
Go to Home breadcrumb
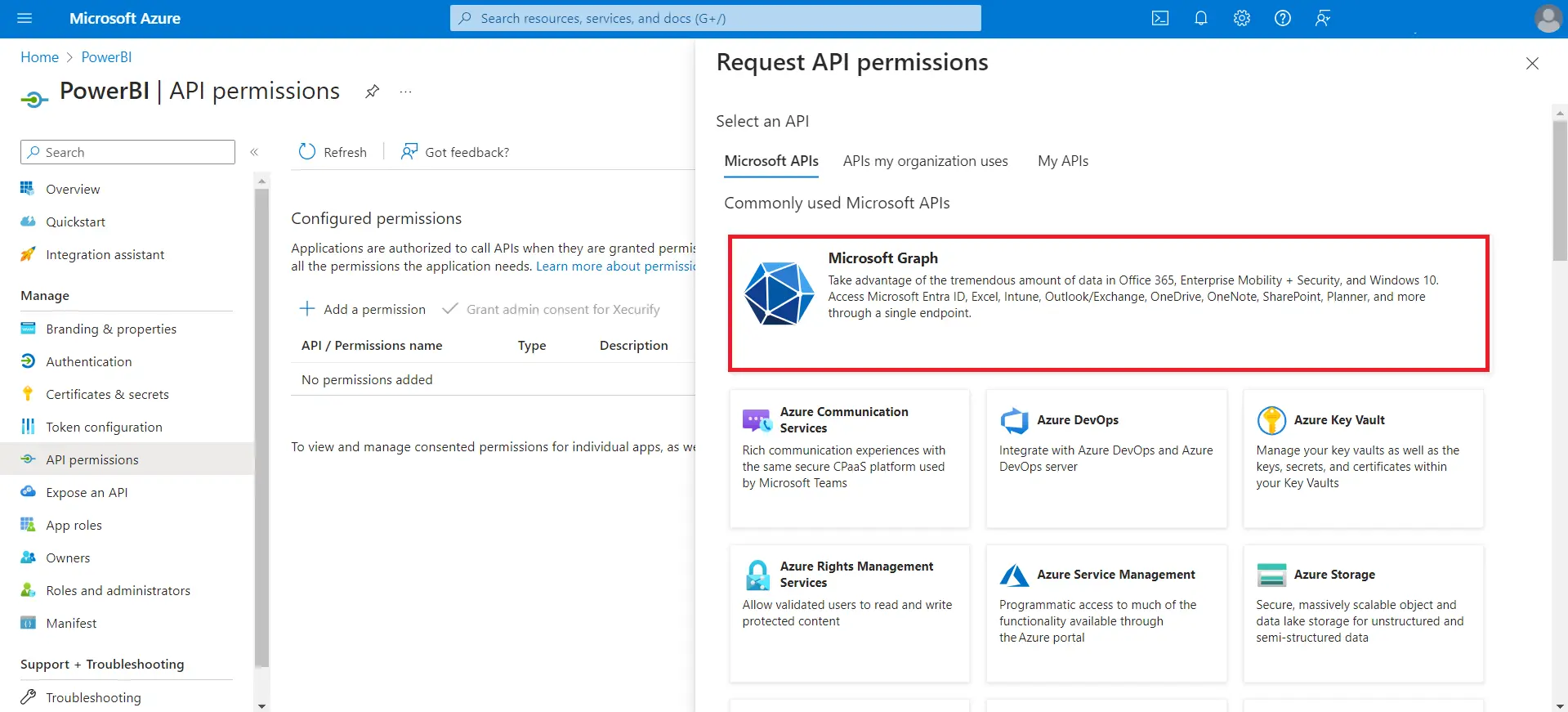coord(39,57)
